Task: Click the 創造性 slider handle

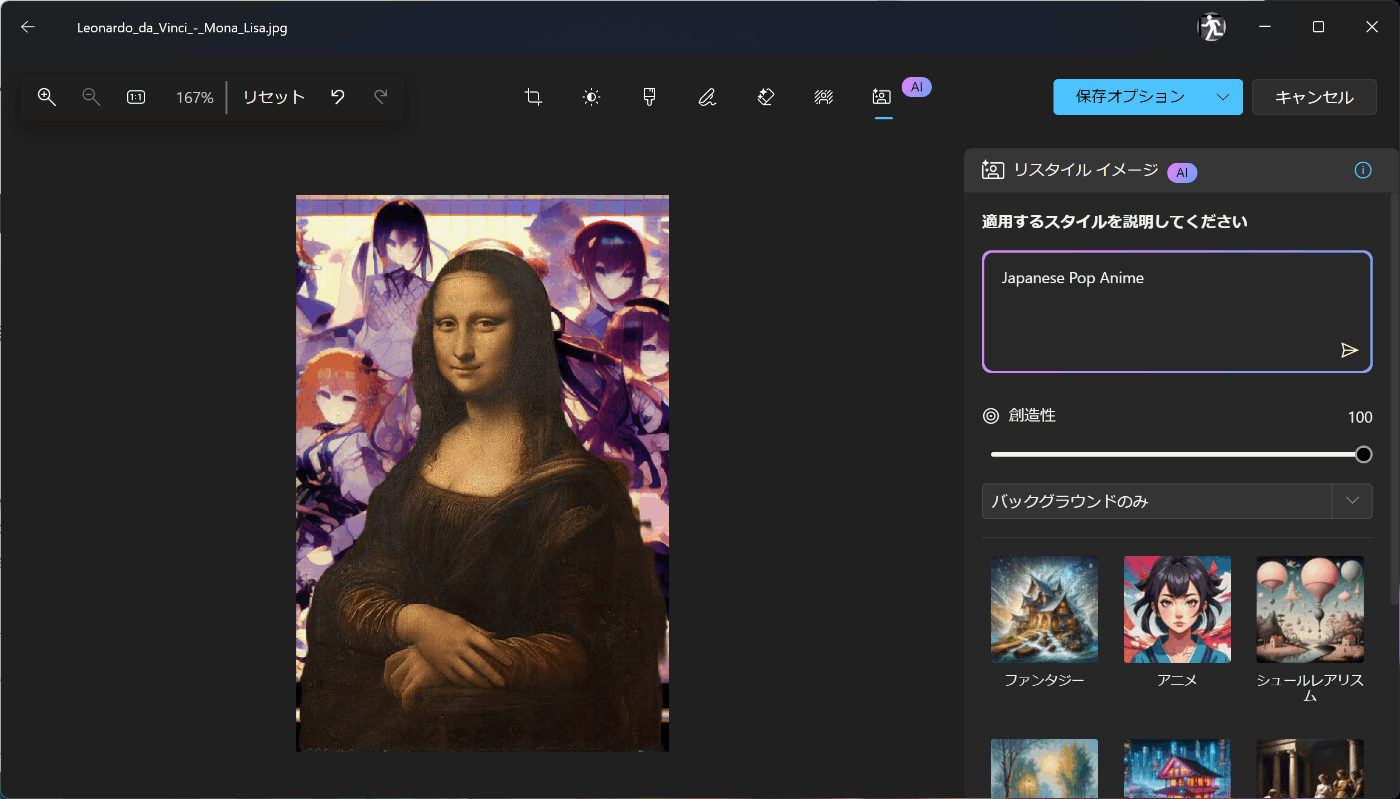Action: tap(1364, 454)
